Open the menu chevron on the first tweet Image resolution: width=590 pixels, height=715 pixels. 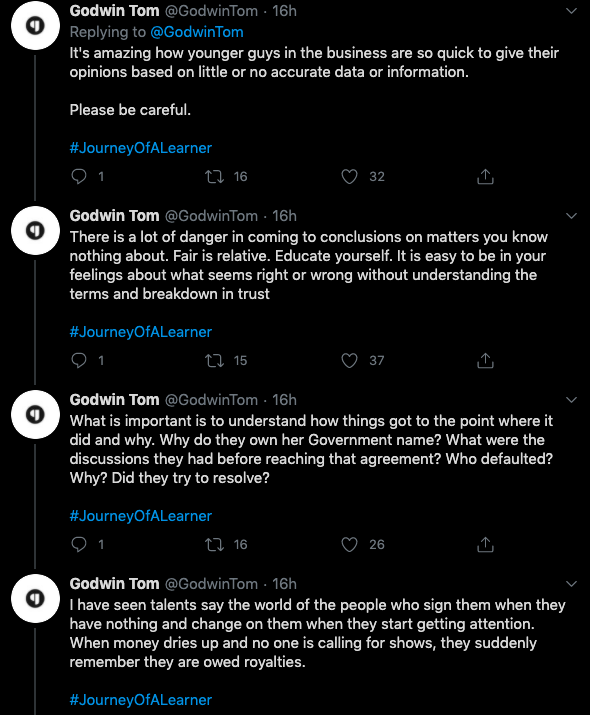pyautogui.click(x=571, y=10)
